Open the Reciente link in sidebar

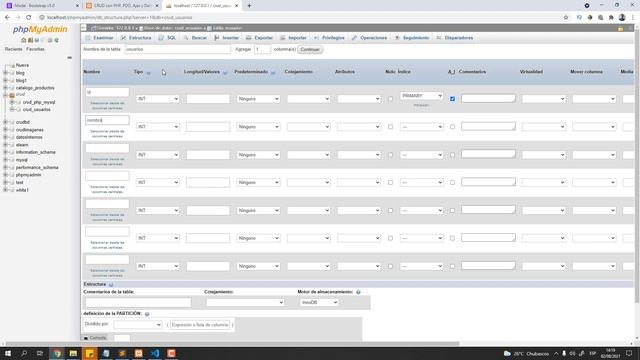[x=13, y=49]
